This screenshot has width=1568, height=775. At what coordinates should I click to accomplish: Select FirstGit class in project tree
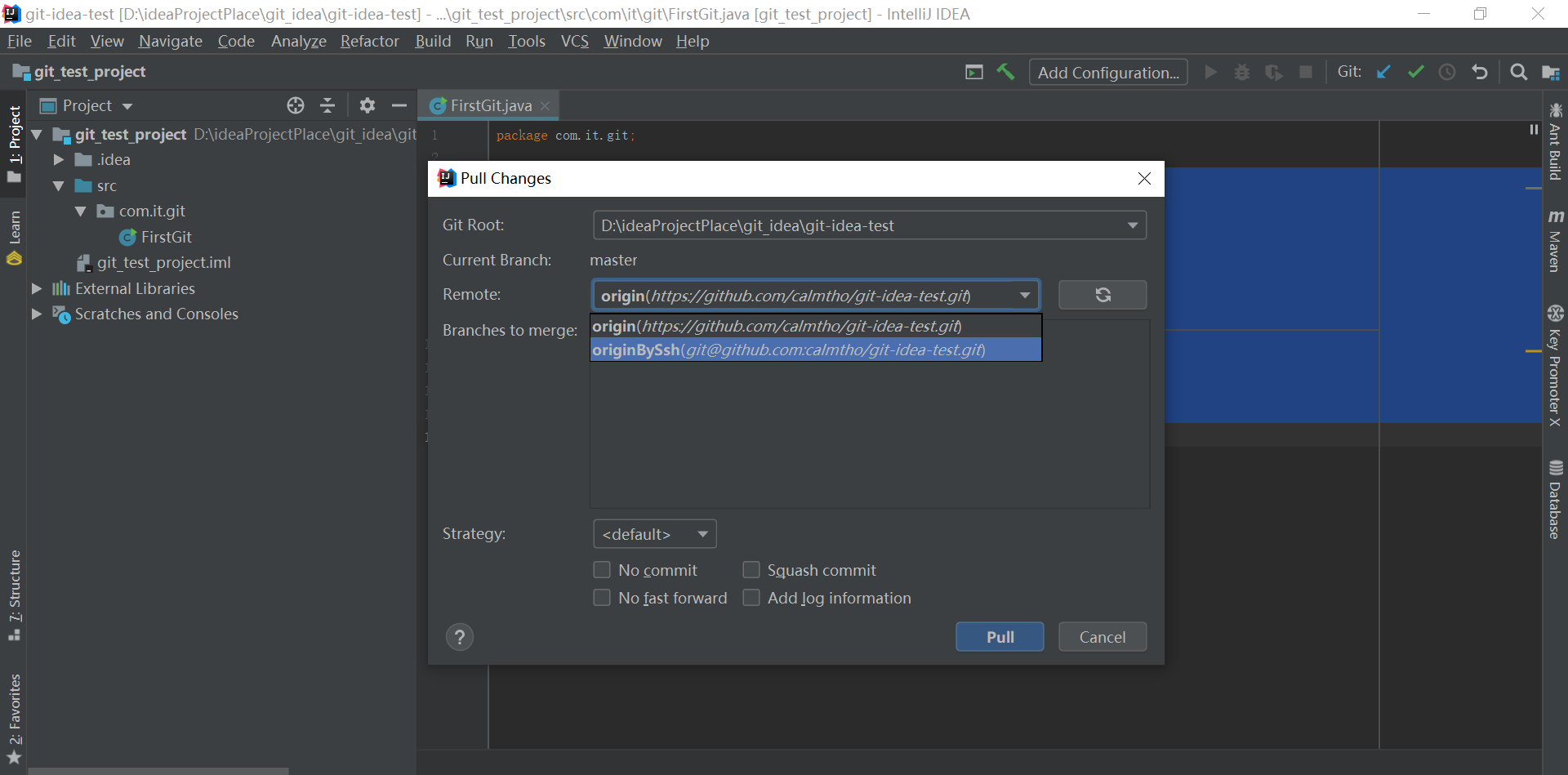coord(167,237)
